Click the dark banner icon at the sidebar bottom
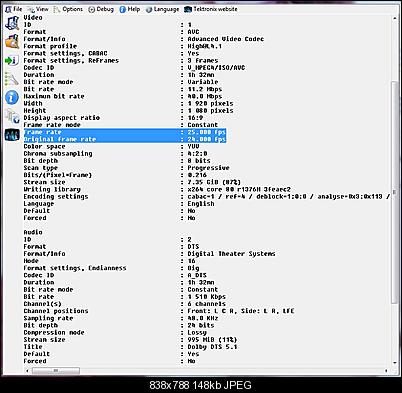The image size is (402, 393). pos(12,135)
